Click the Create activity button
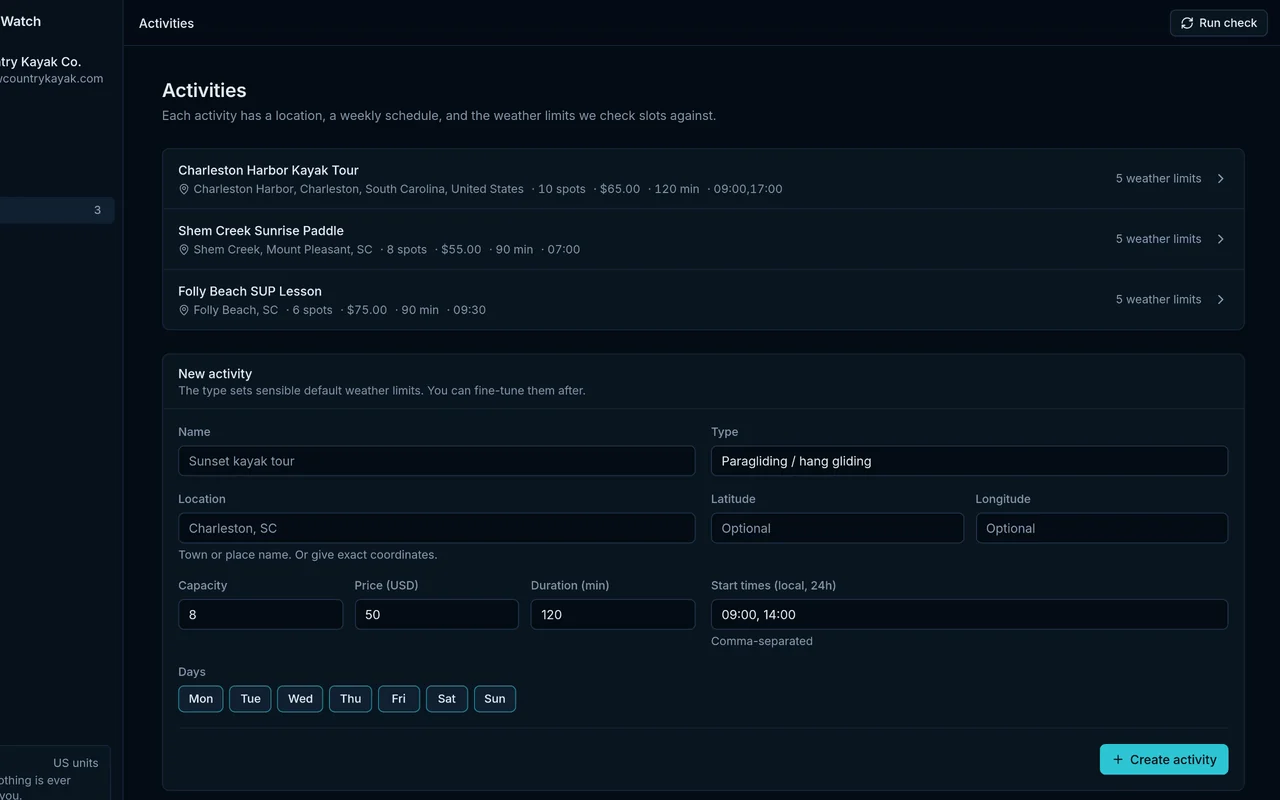This screenshot has height=800, width=1280. 1164,759
